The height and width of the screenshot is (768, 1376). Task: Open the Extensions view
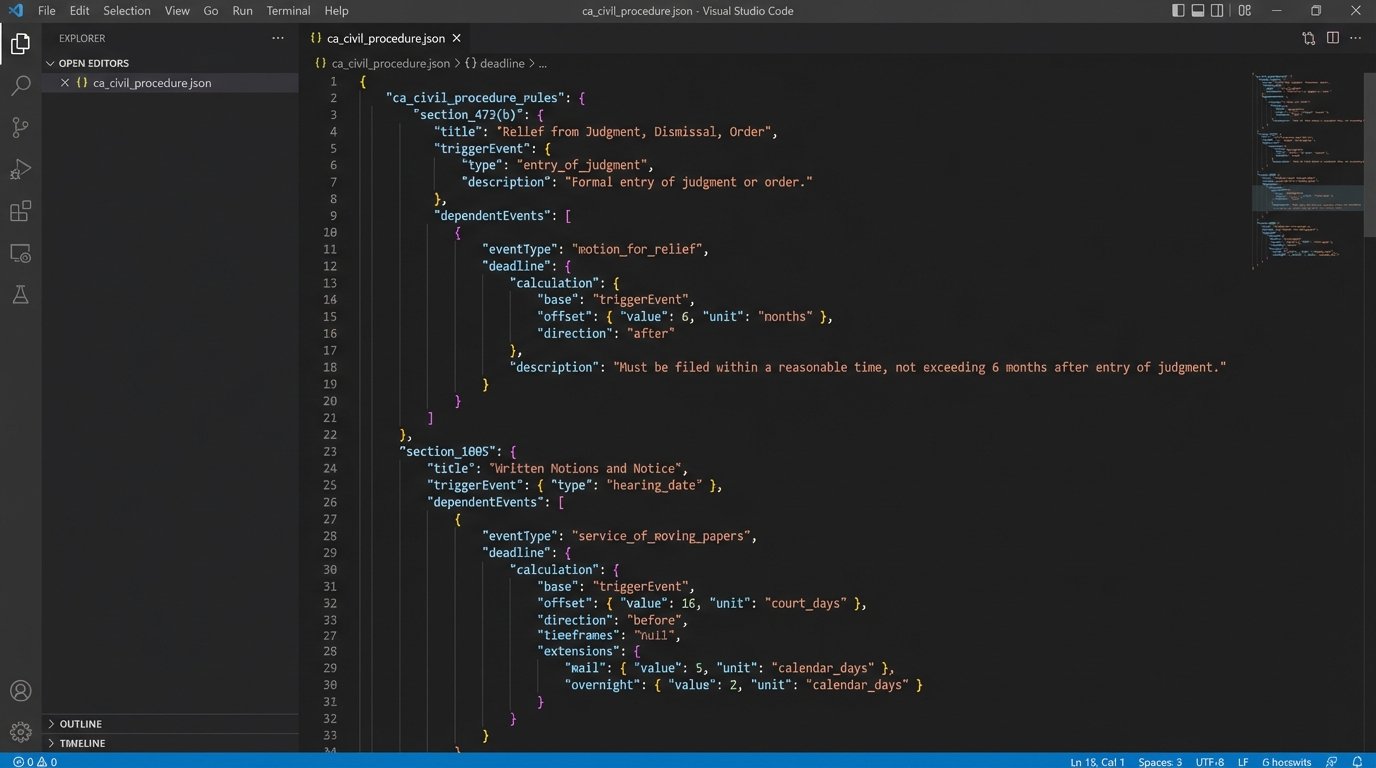[20, 211]
